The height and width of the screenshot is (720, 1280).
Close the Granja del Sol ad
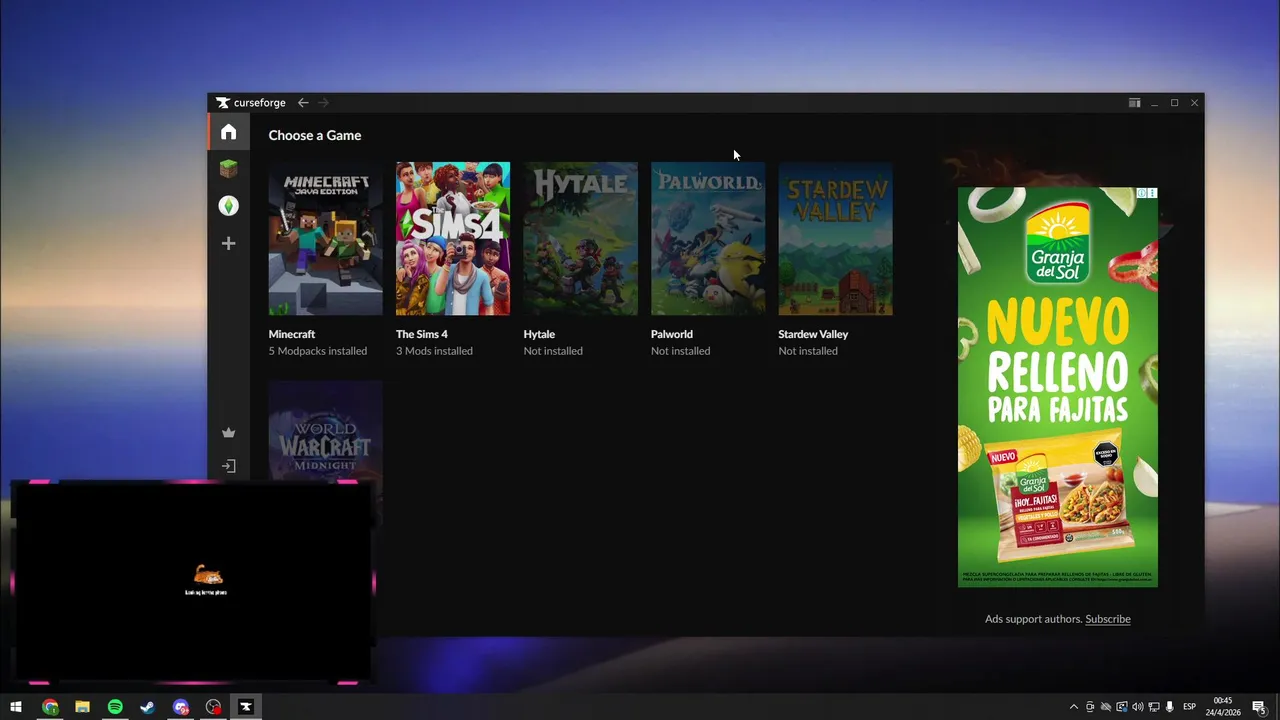point(1152,193)
